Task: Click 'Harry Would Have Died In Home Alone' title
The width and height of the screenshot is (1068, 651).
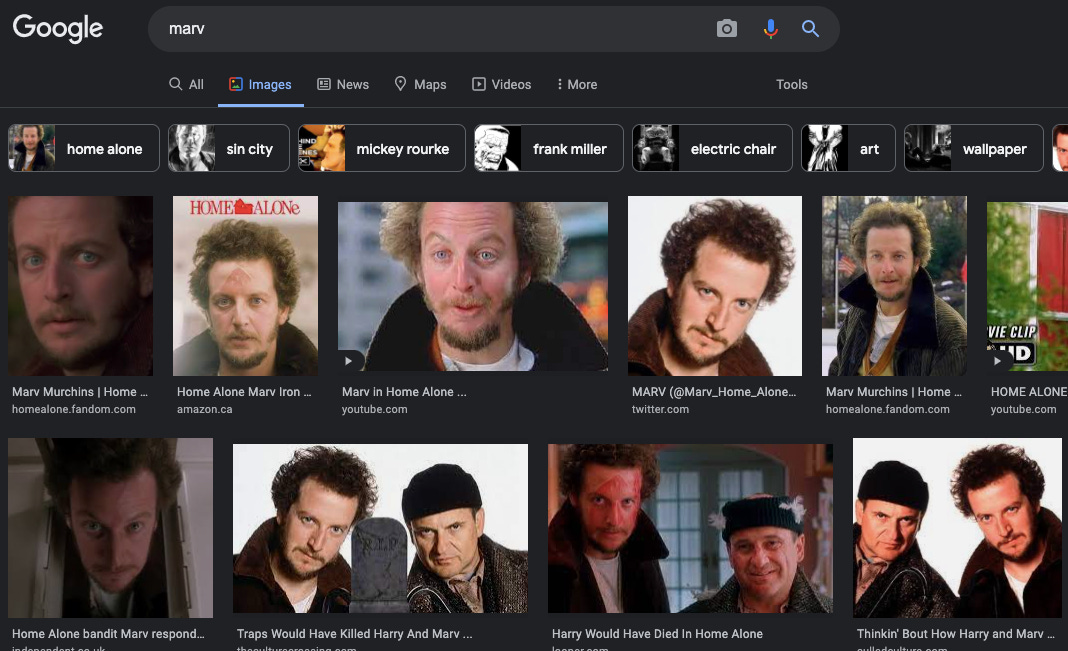Action: pos(657,633)
